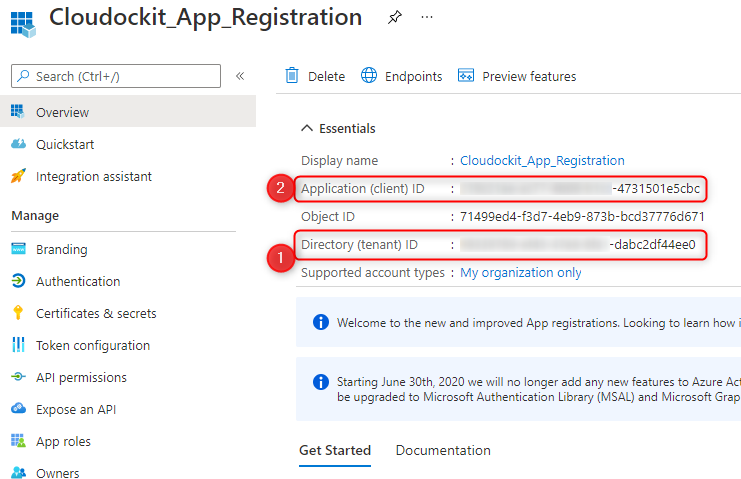The width and height of the screenshot is (741, 479).
Task: Click the Supported account types label
Action: pyautogui.click(x=372, y=273)
